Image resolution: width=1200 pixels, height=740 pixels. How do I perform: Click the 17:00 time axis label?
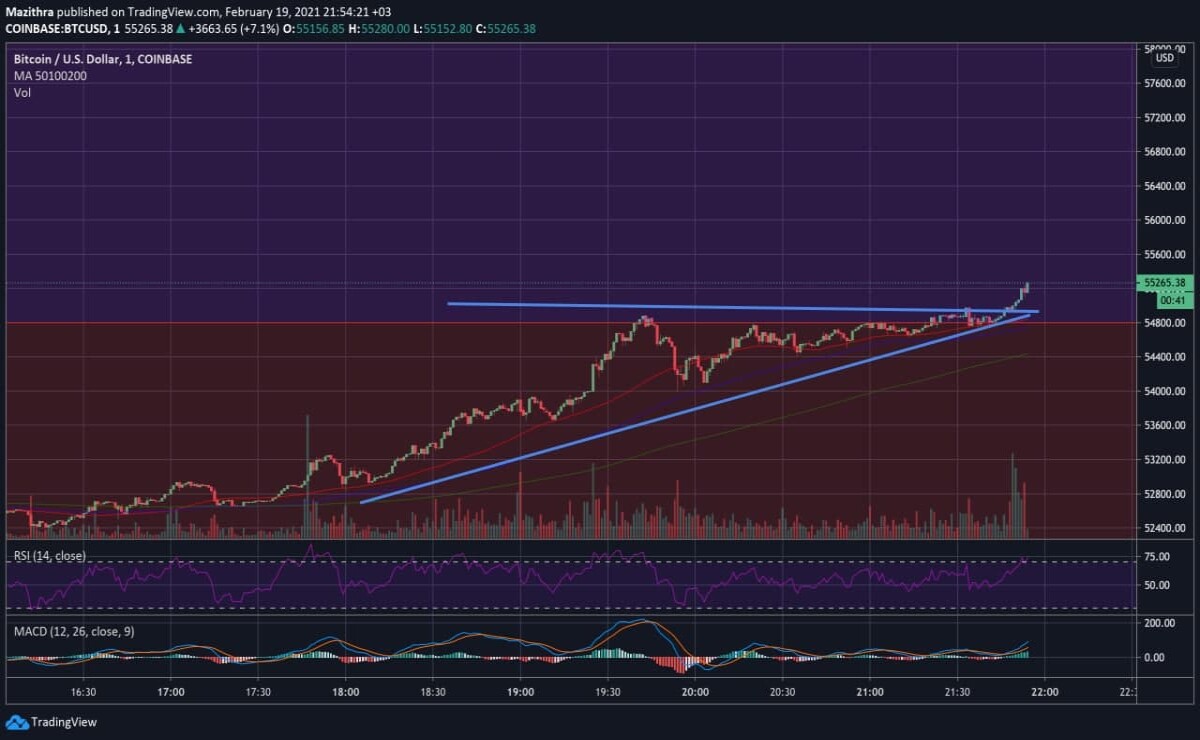point(171,691)
